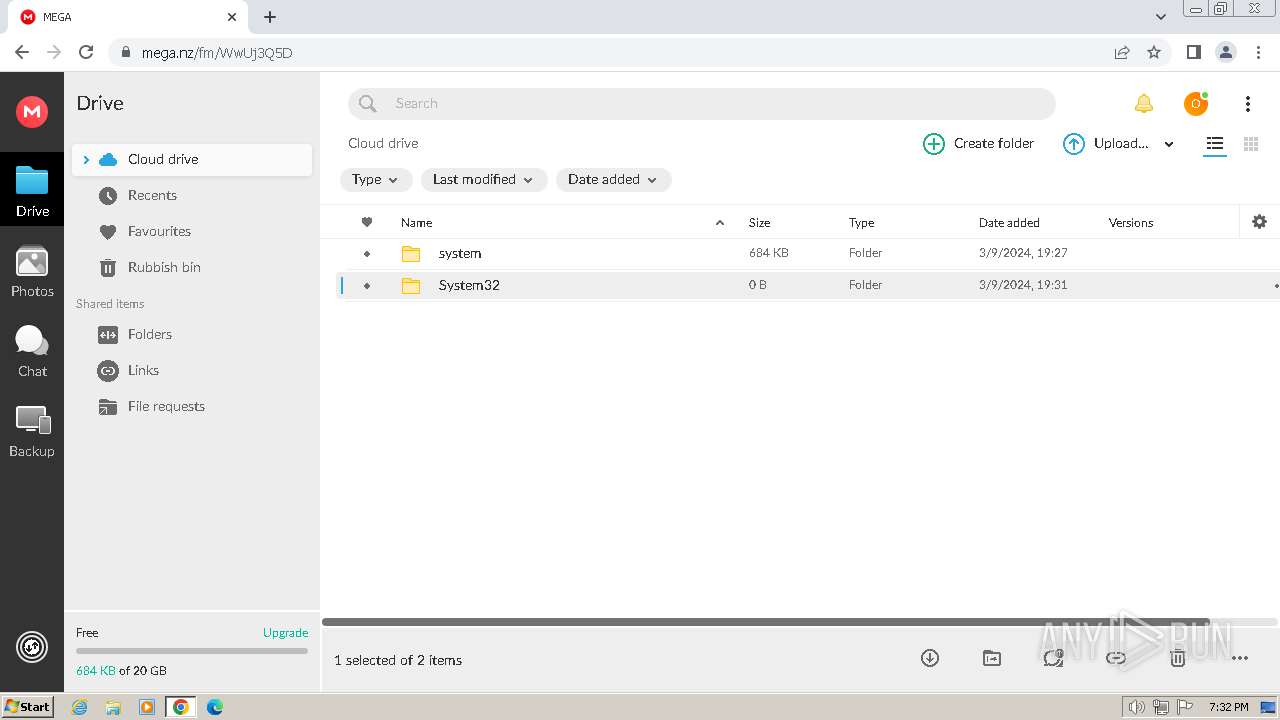Click the Upload button
The height and width of the screenshot is (720, 1280).
point(1106,144)
